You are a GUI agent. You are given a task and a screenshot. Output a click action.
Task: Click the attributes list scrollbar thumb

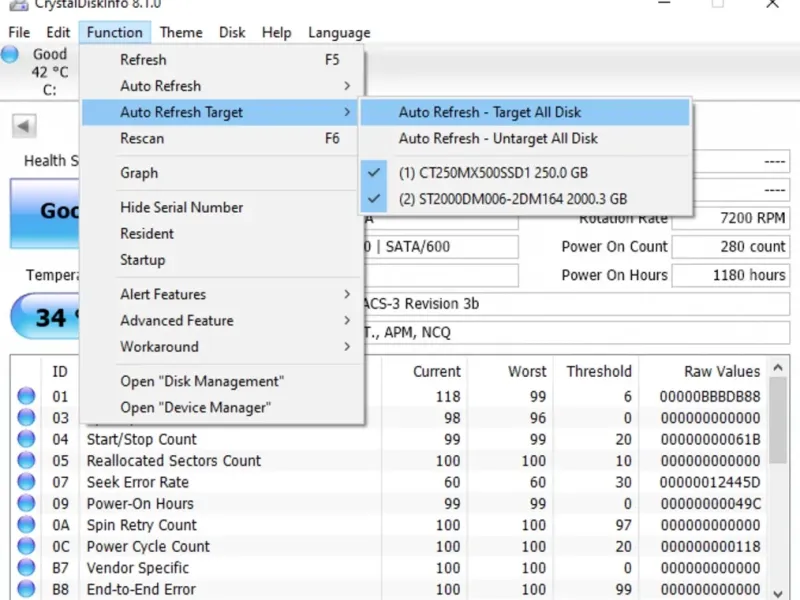tap(778, 420)
